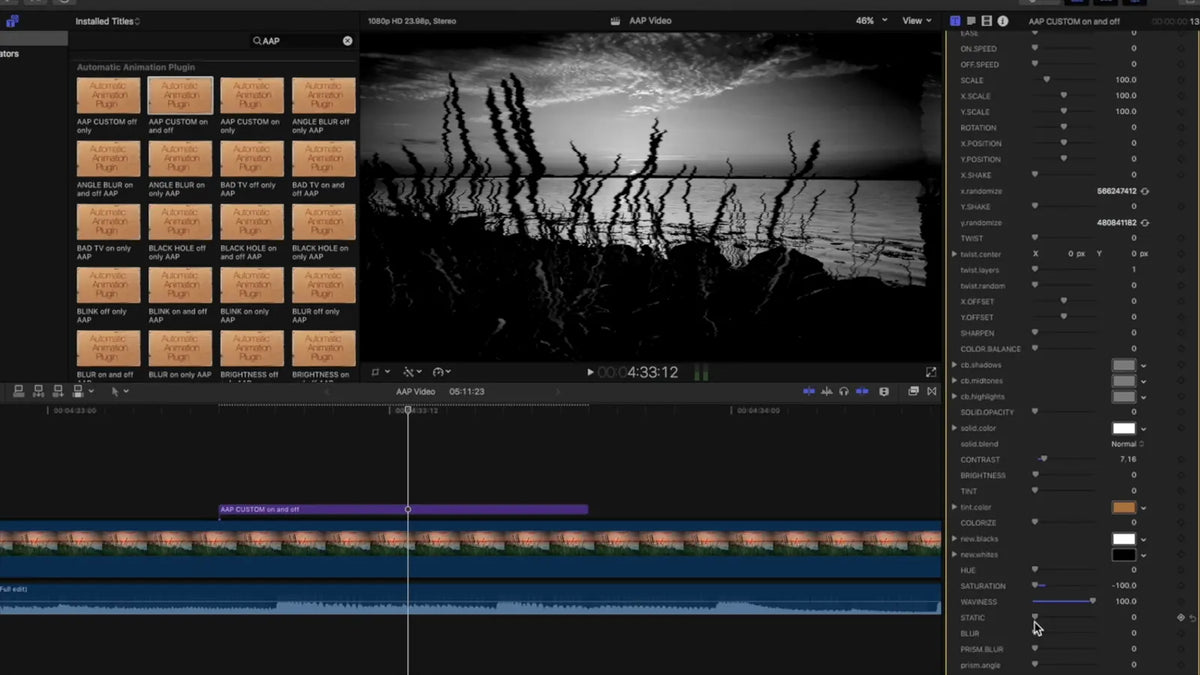Clear the AAP search field
This screenshot has width=1200, height=675.
tap(348, 41)
